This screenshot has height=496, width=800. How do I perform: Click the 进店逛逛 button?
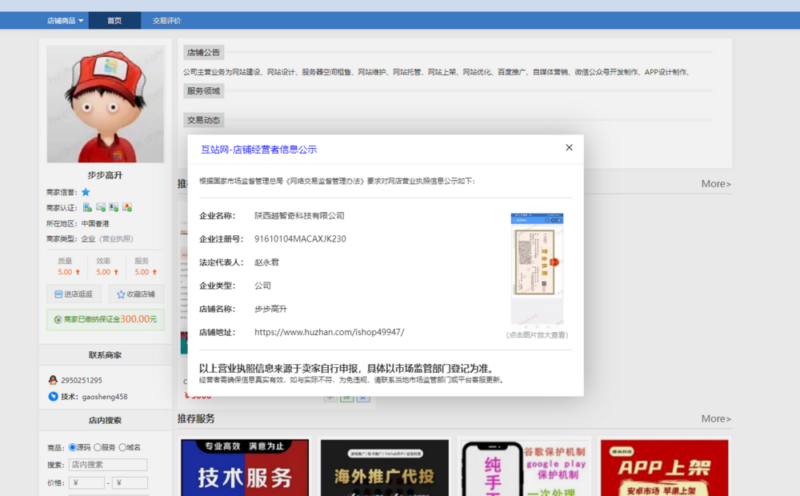(x=74, y=294)
